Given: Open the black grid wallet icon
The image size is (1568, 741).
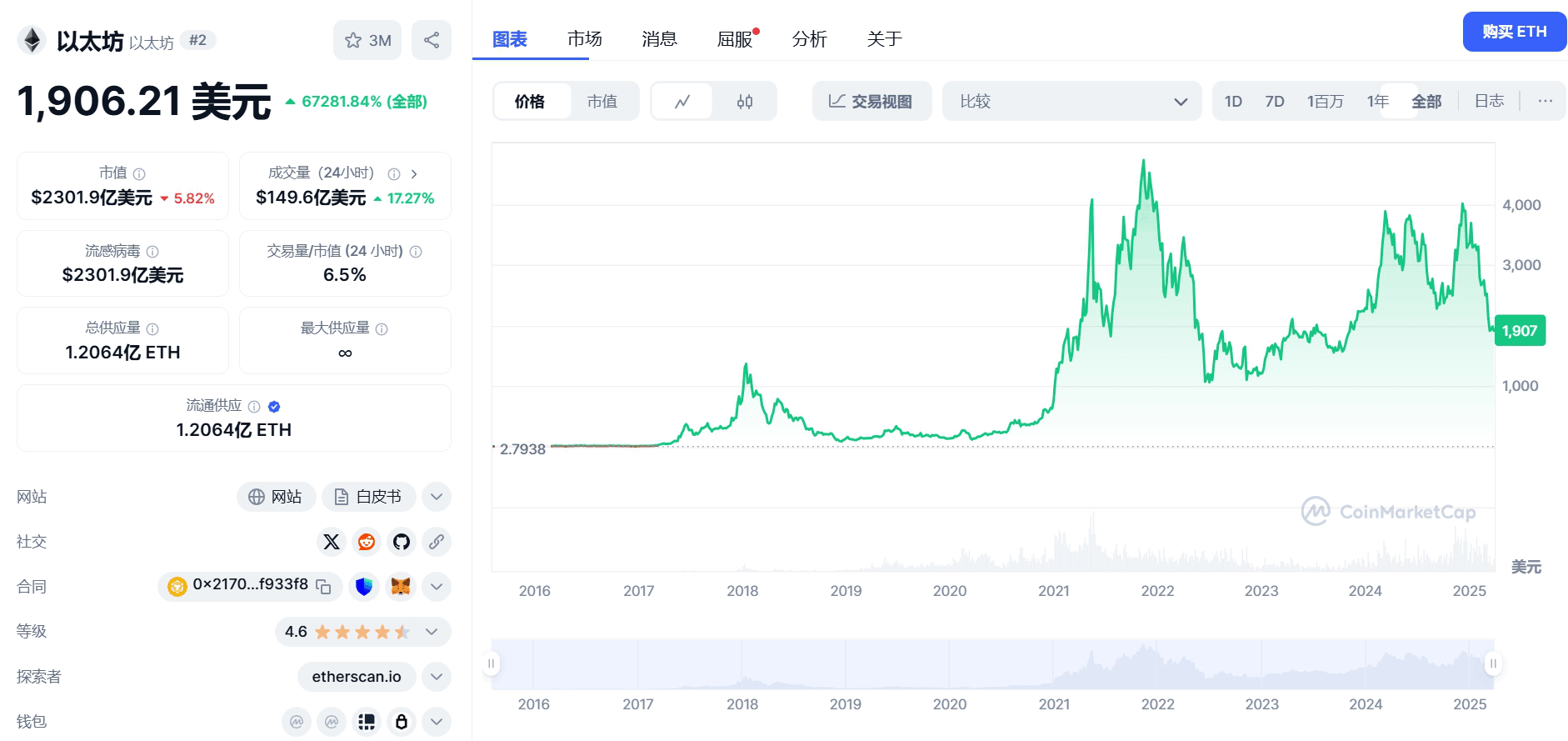Looking at the screenshot, I should coord(367,722).
